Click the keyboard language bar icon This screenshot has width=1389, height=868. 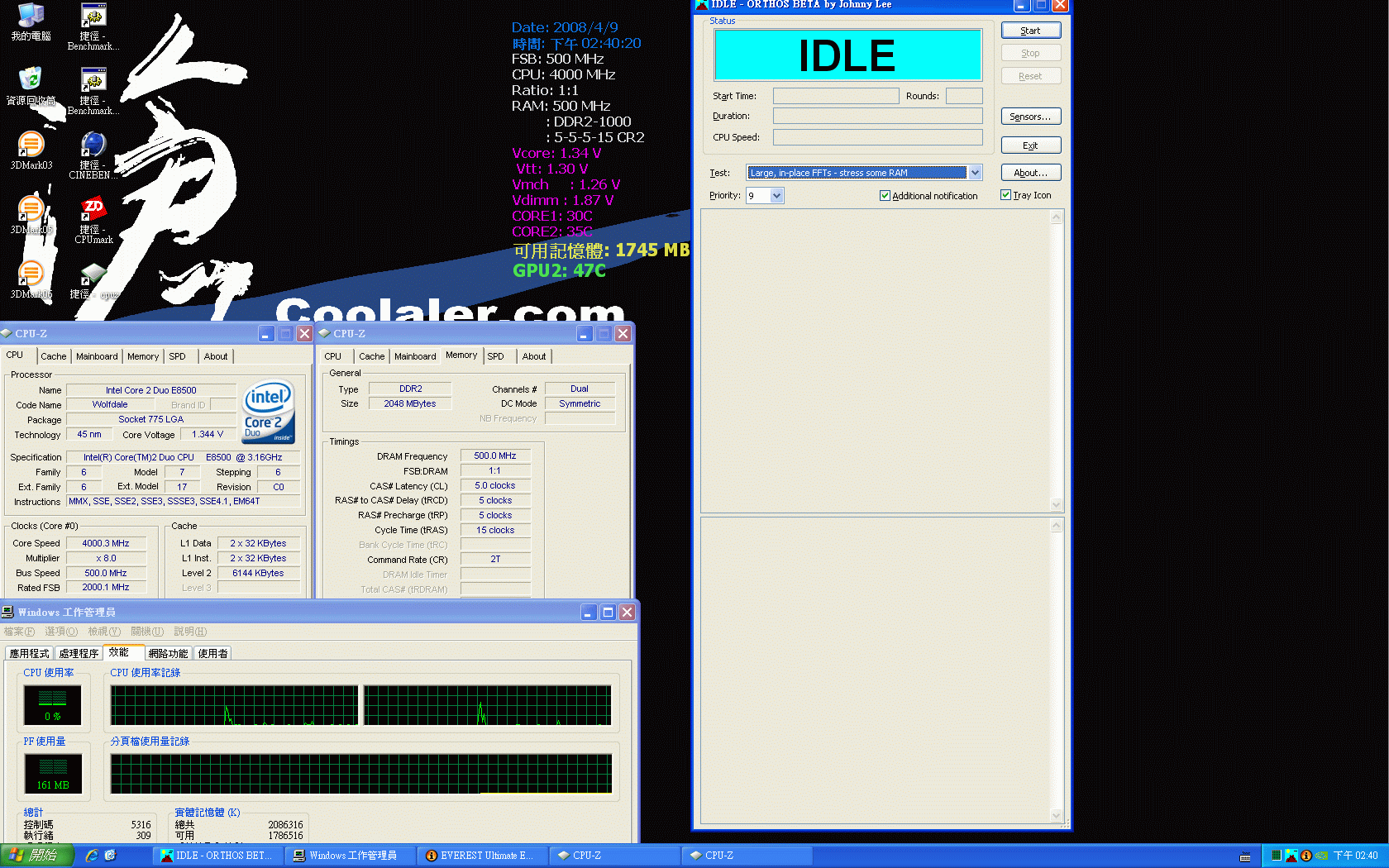[1244, 856]
